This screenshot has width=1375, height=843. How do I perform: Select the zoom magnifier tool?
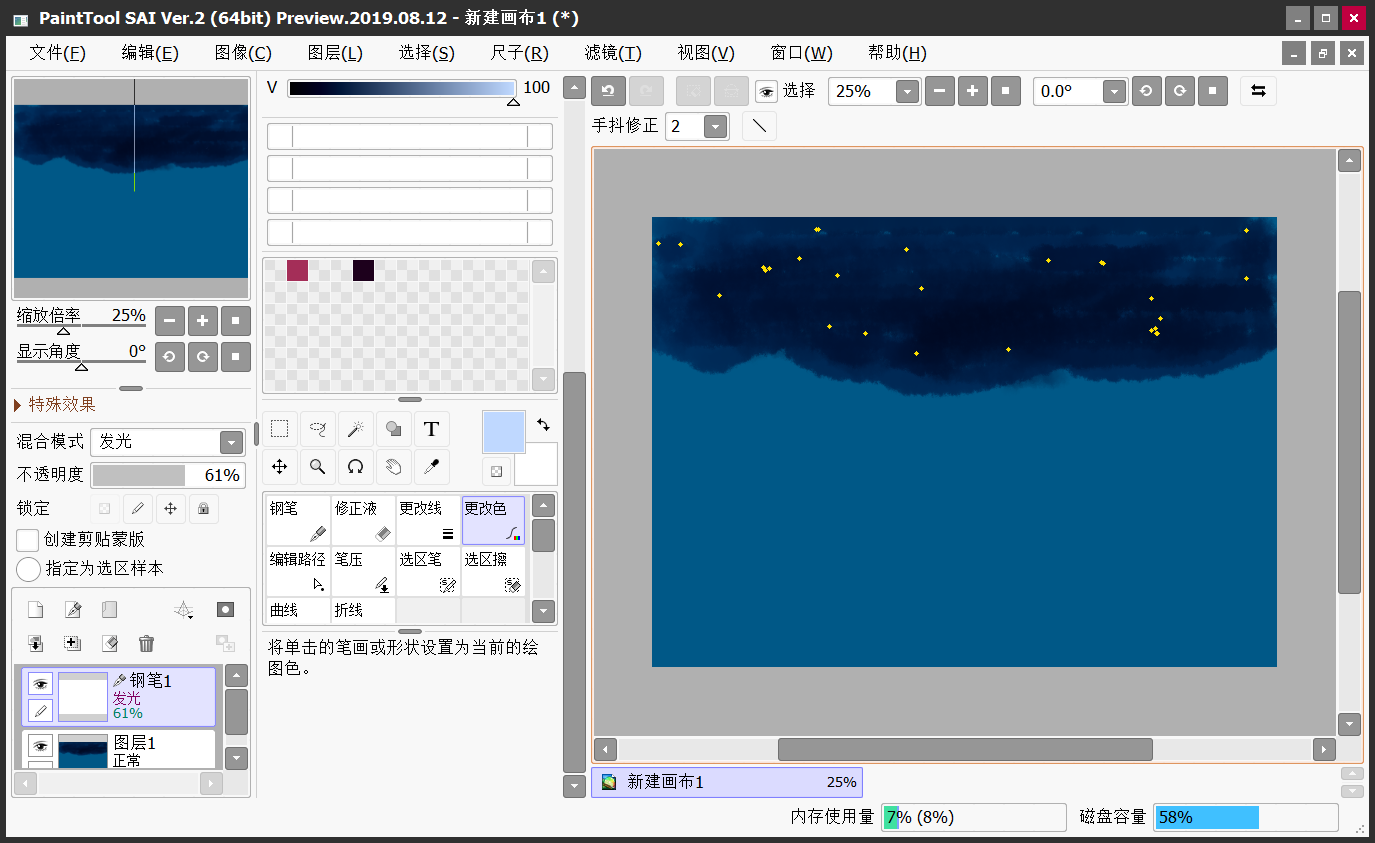click(x=318, y=467)
